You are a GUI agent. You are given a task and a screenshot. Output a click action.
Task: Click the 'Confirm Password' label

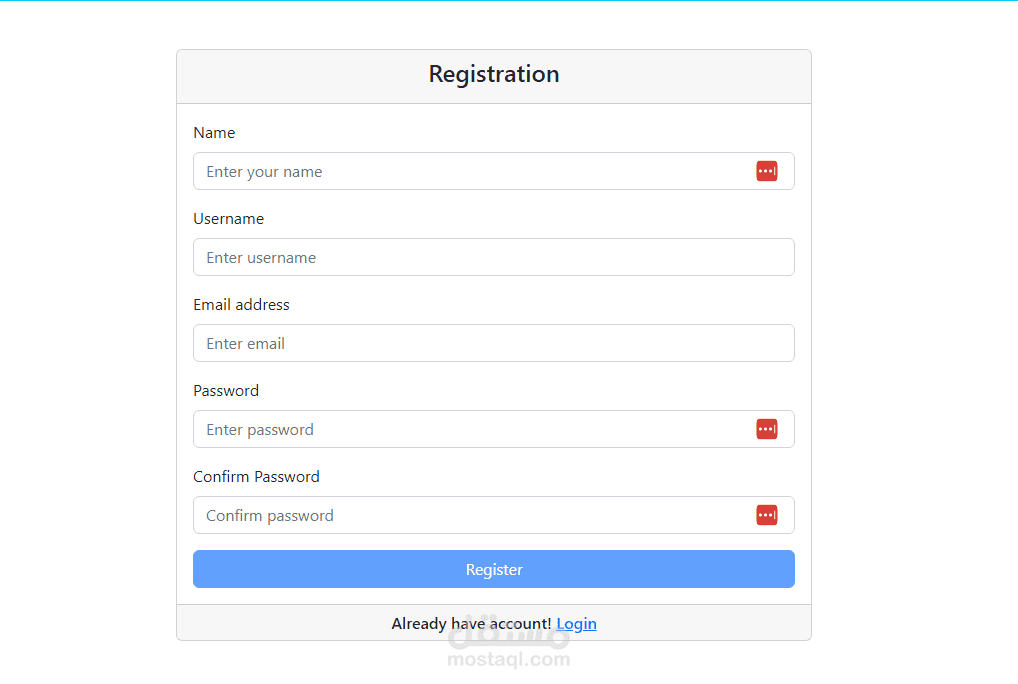pyautogui.click(x=256, y=477)
